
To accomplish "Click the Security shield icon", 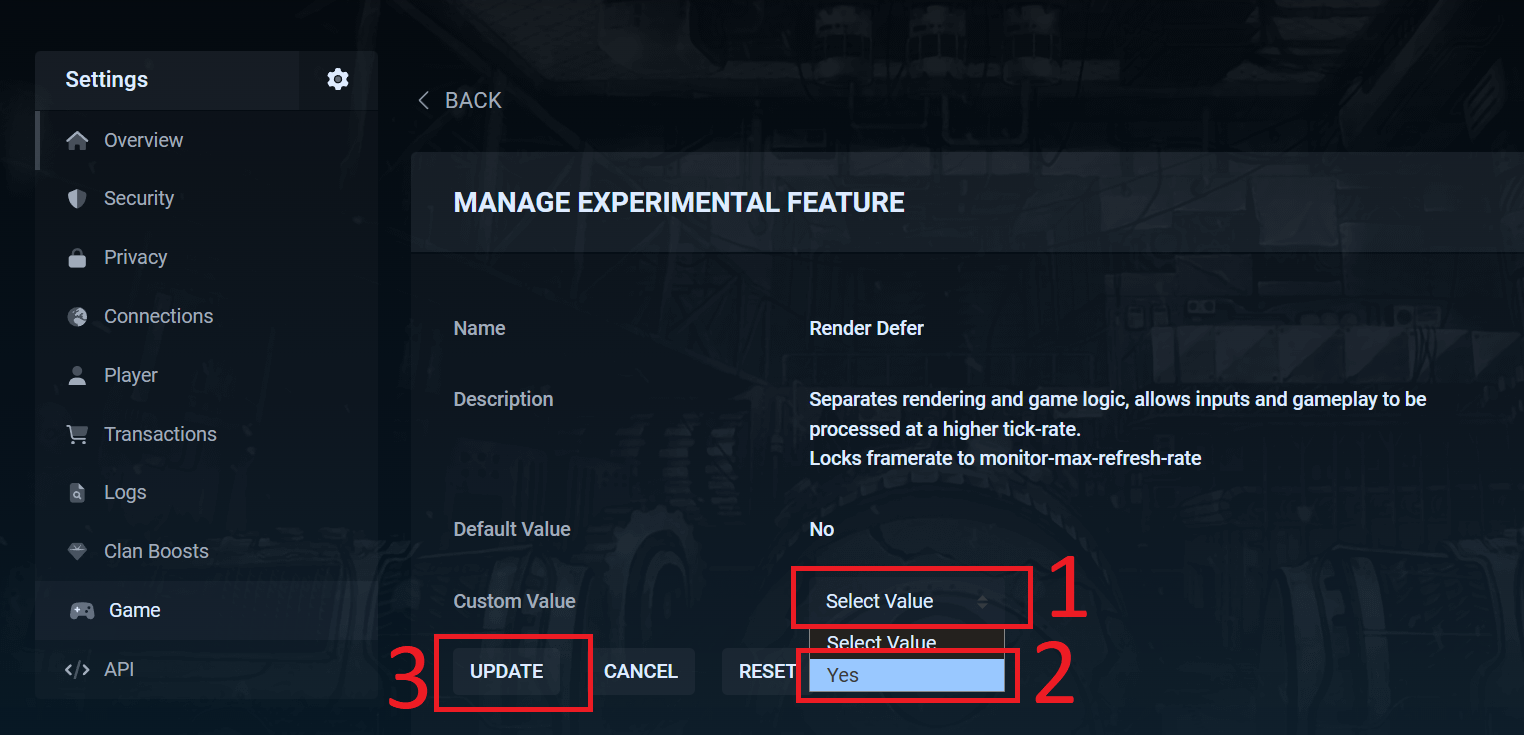I will (77, 198).
